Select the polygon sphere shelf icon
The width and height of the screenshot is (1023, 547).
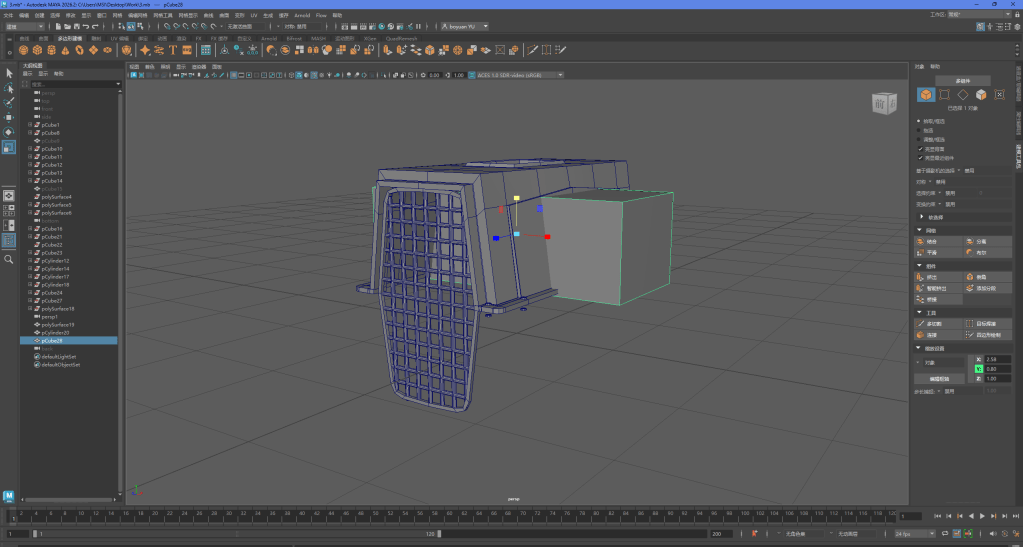[23, 49]
